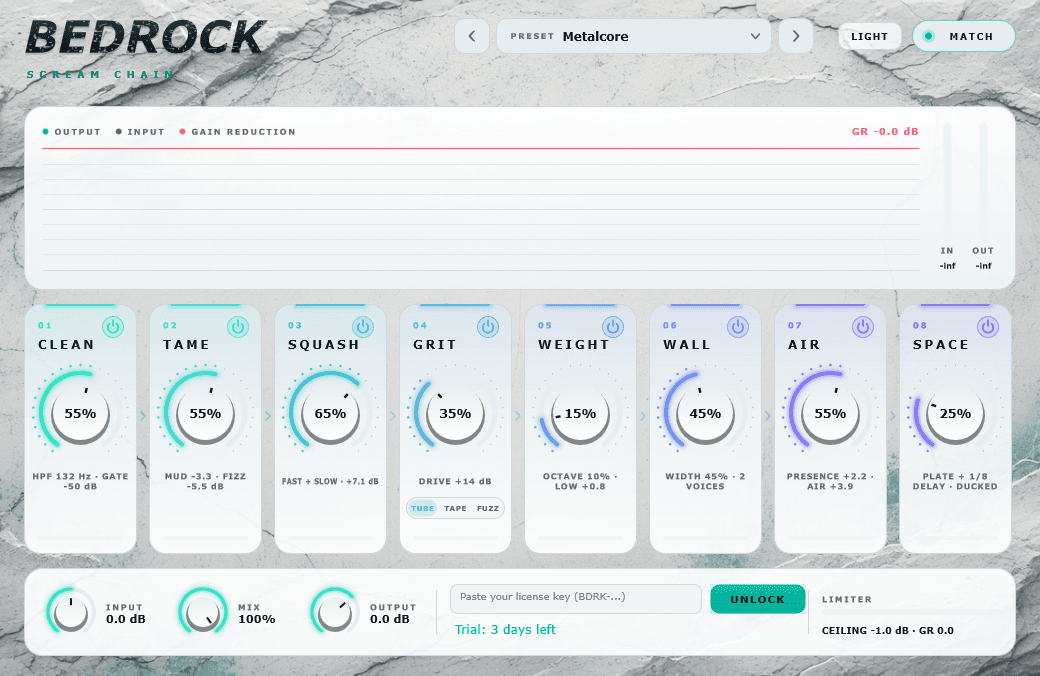Click the FAST + SLOW +7.1 dB label
Viewport: 1040px width, 676px height.
click(x=330, y=482)
